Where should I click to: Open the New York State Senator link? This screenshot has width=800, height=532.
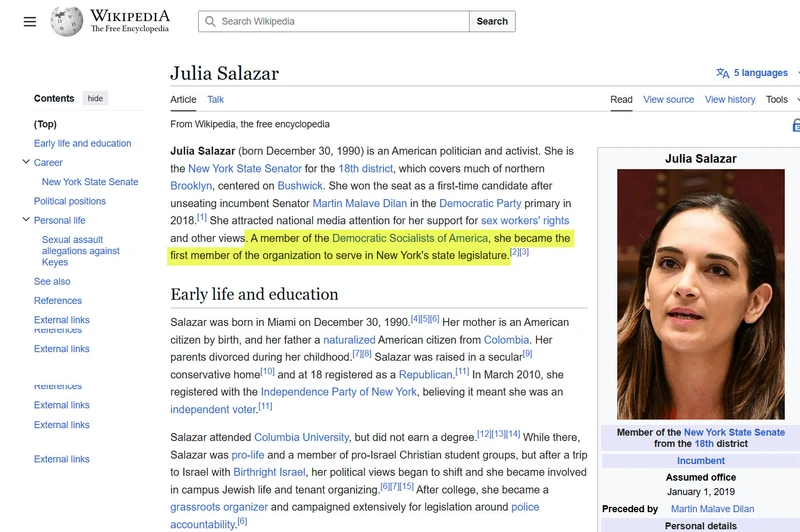pos(245,168)
